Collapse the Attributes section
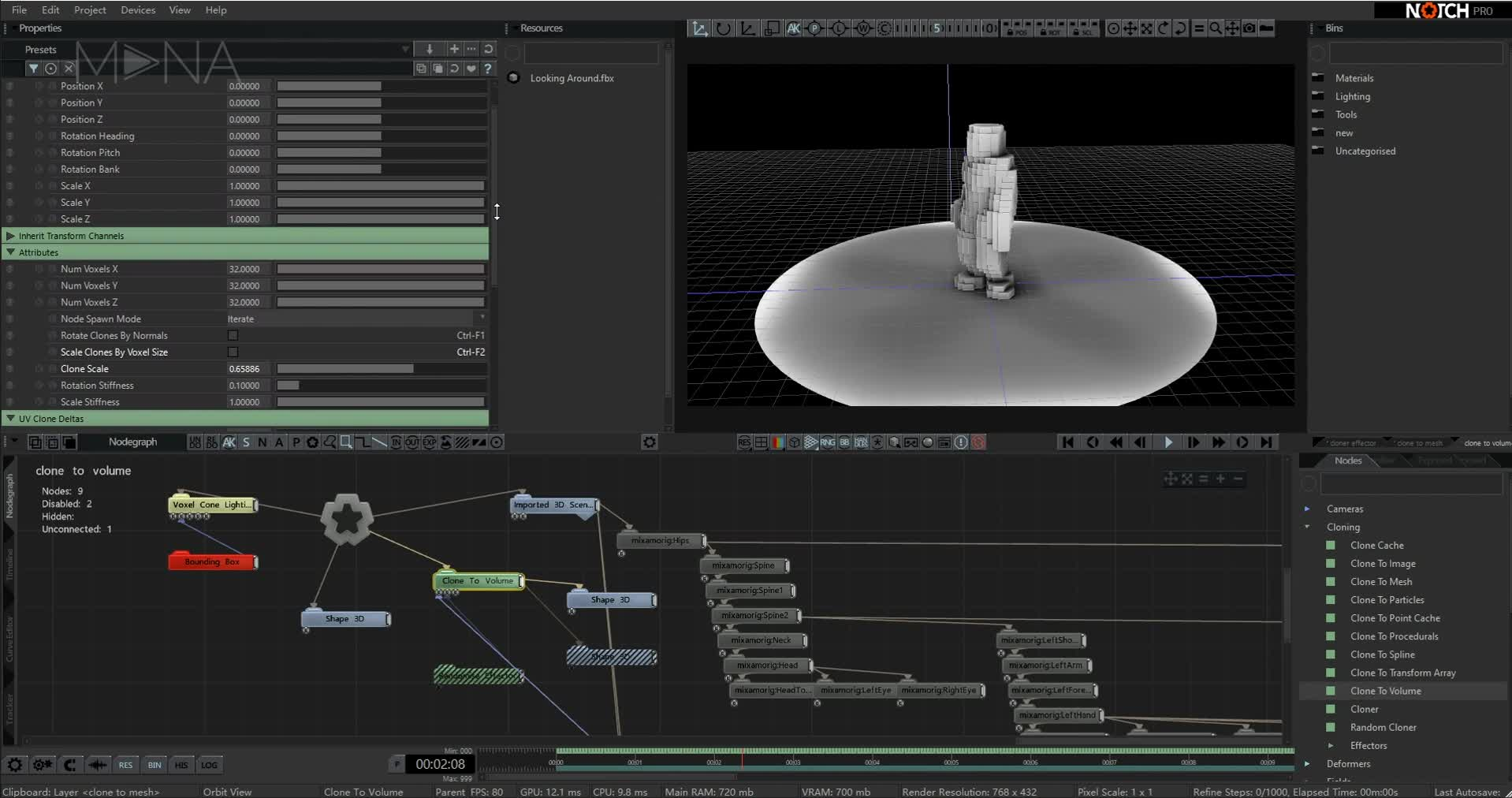1512x798 pixels. (x=10, y=252)
